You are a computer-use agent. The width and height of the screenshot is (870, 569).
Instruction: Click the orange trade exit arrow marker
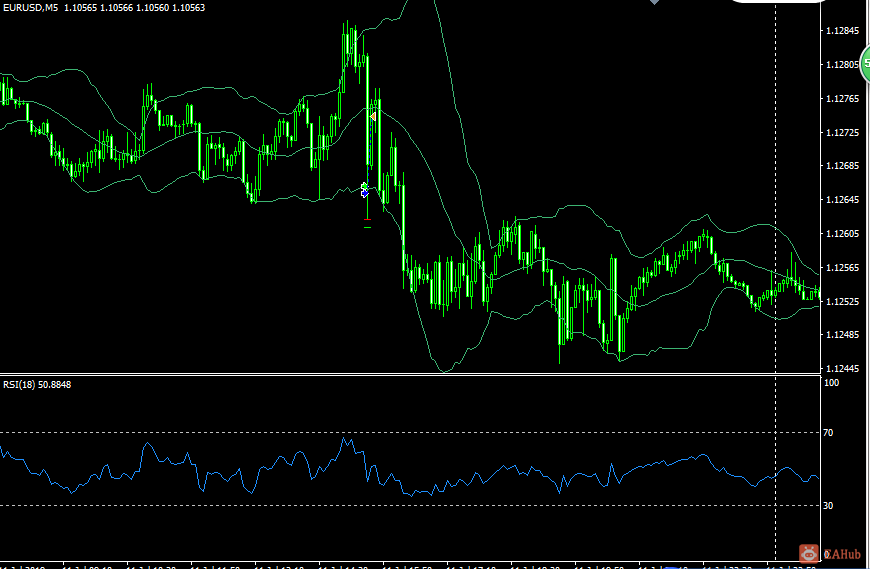tap(373, 116)
